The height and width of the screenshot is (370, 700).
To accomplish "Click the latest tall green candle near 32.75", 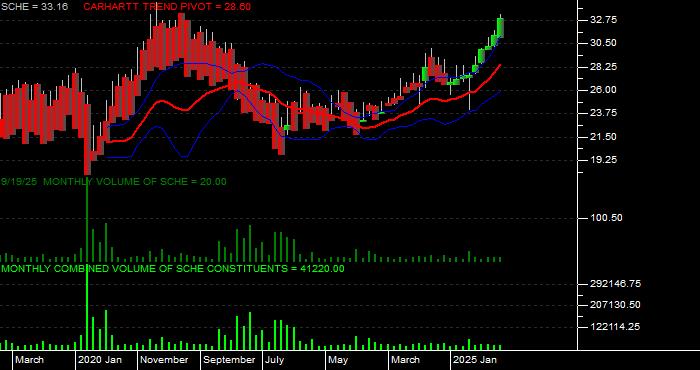I will (x=500, y=27).
